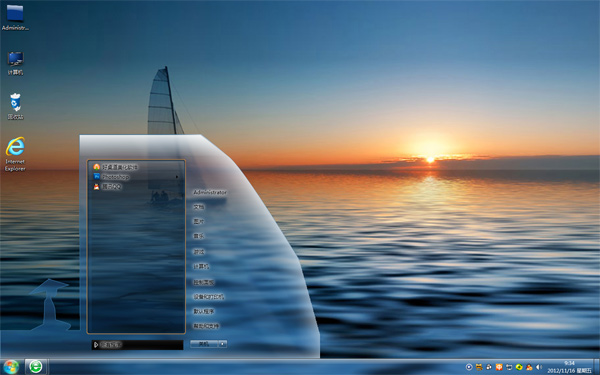Open 帮助和支持 in the start menu
This screenshot has height=375, width=600.
206,326
